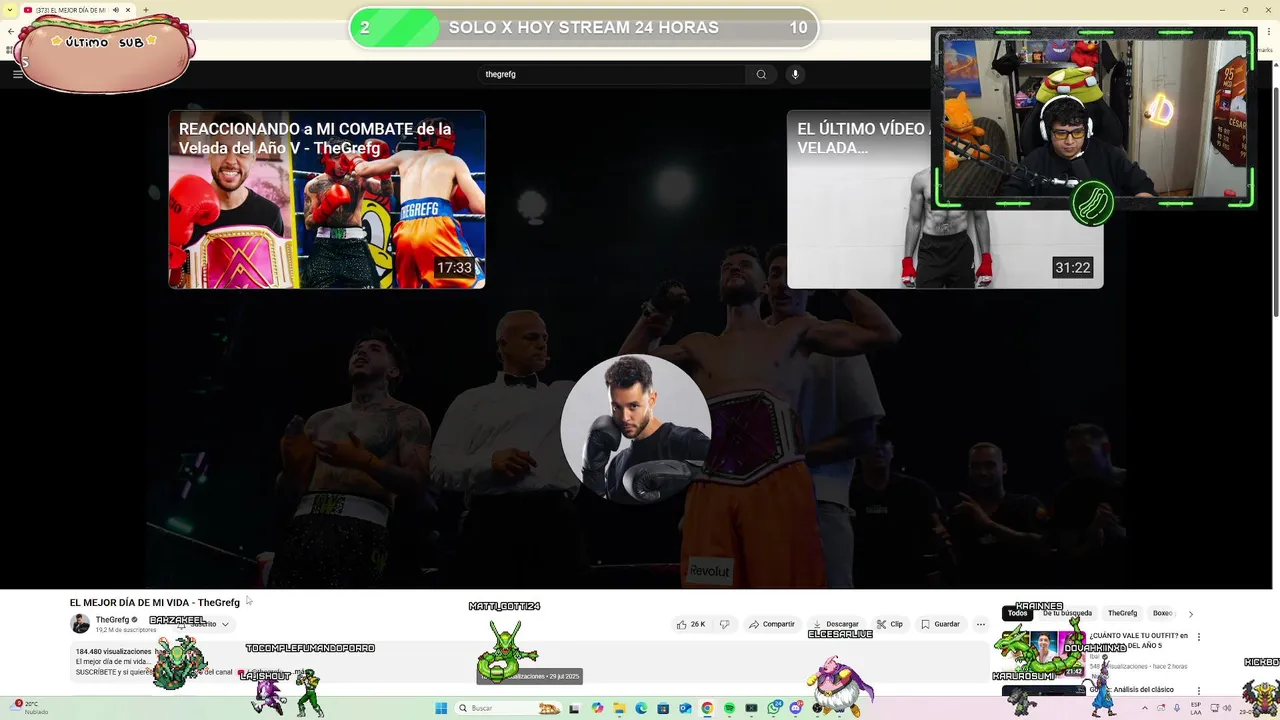Like the video with 26 K likes

click(690, 624)
